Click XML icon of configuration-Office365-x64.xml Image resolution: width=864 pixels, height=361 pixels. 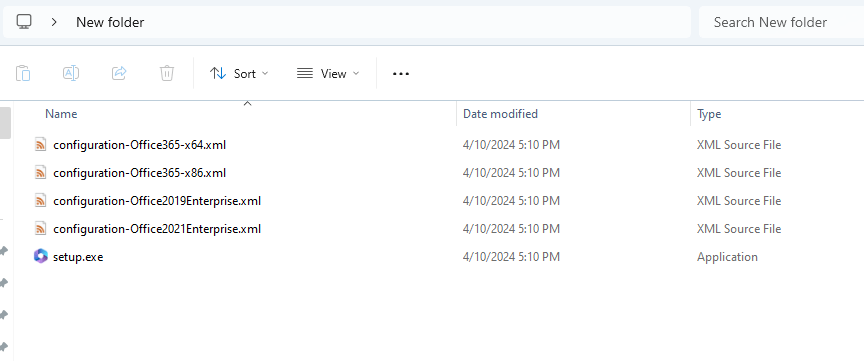click(40, 145)
